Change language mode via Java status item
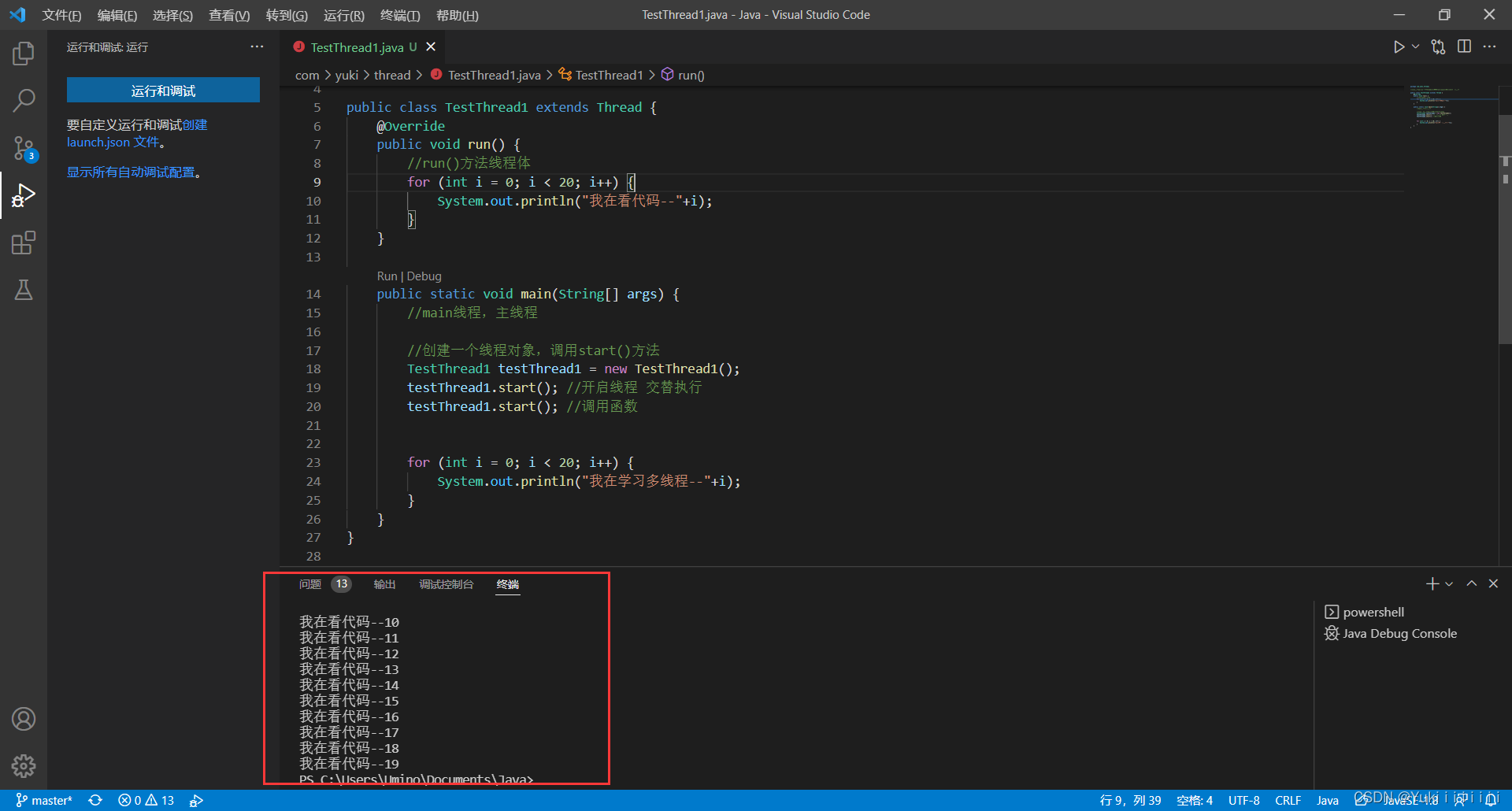This screenshot has width=1512, height=811. tap(1328, 800)
